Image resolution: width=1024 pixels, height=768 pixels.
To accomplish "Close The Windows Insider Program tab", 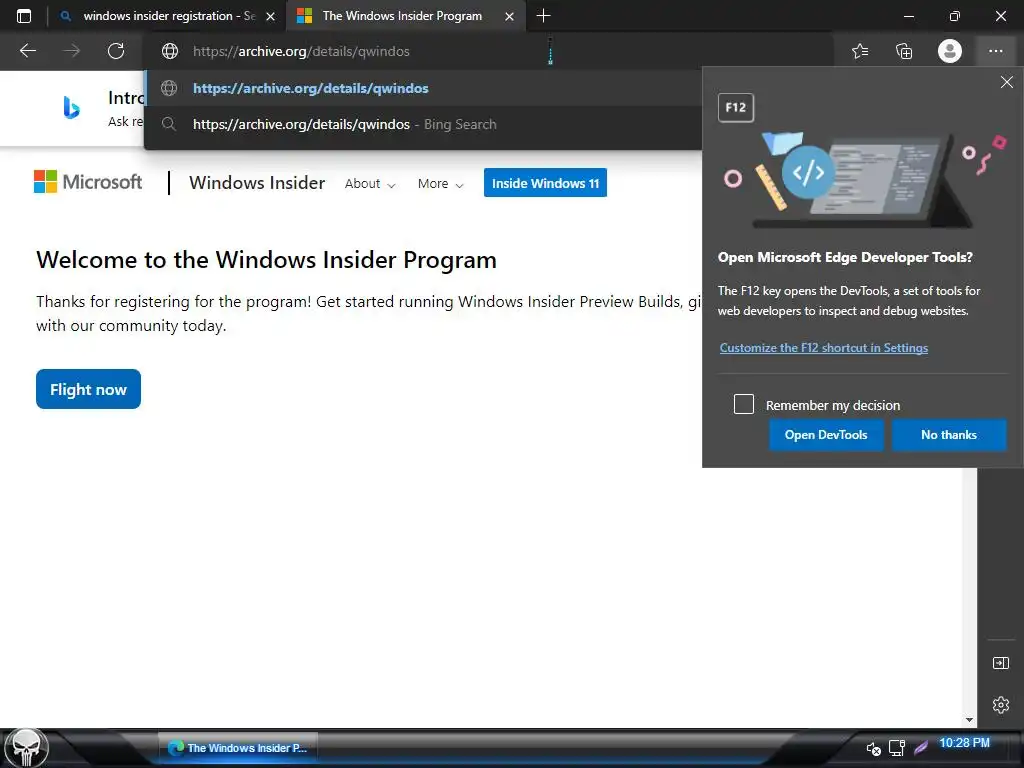I will (x=509, y=16).
